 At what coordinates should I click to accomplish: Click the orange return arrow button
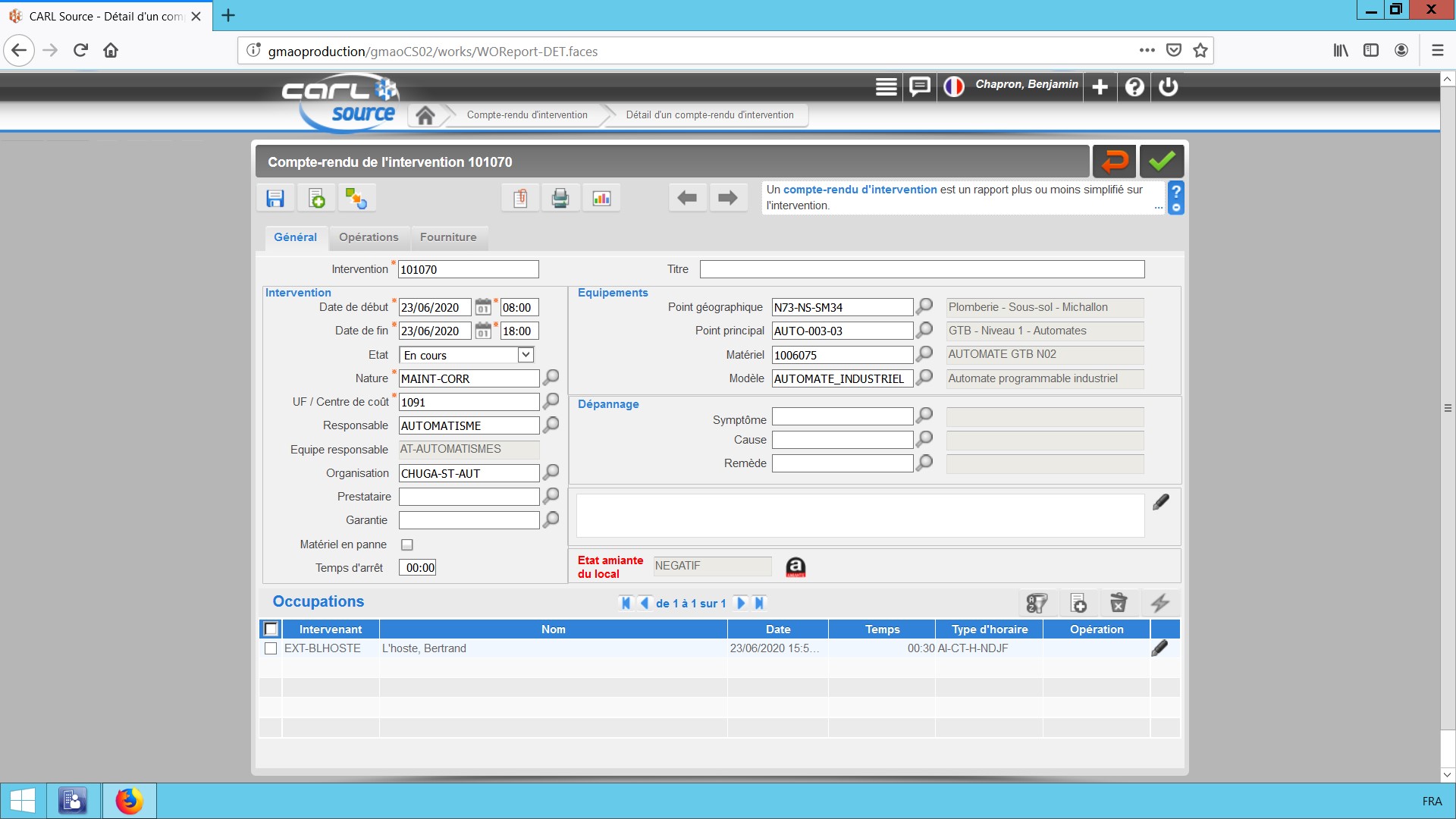click(x=1114, y=162)
